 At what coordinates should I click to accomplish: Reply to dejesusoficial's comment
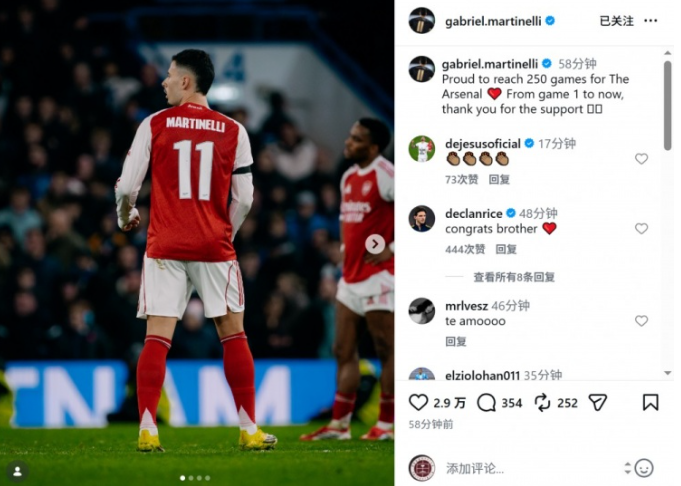(499, 179)
